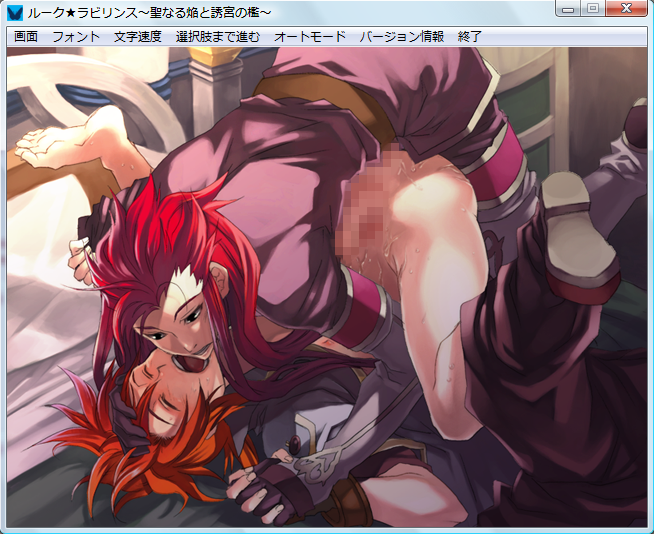Viewport: 654px width, 534px height.
Task: Click the window's top-left corner border
Action: pyautogui.click(x=2, y=2)
